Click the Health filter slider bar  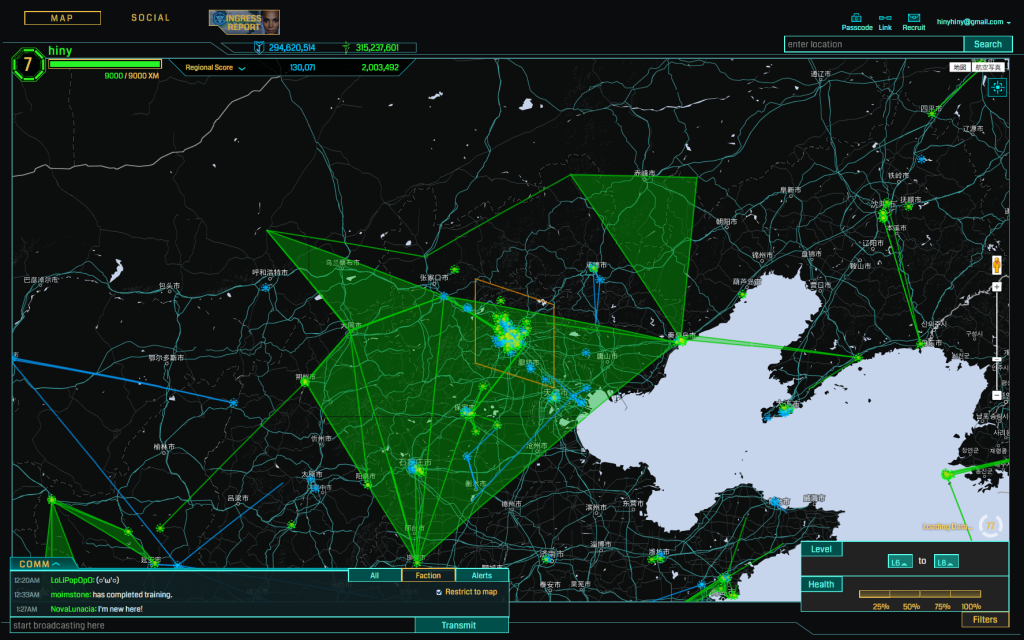click(920, 594)
